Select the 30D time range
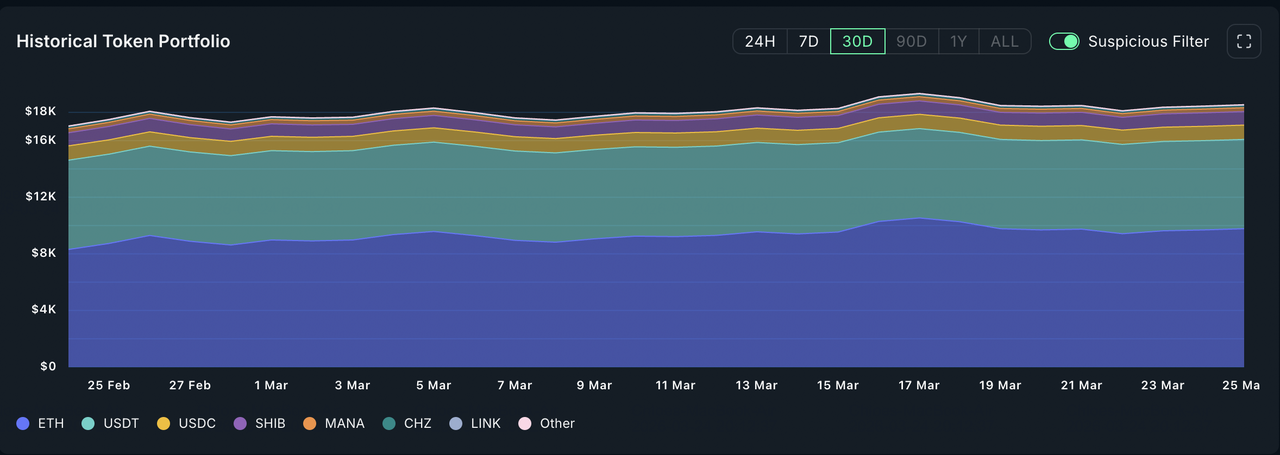Image resolution: width=1280 pixels, height=455 pixels. pyautogui.click(x=857, y=41)
